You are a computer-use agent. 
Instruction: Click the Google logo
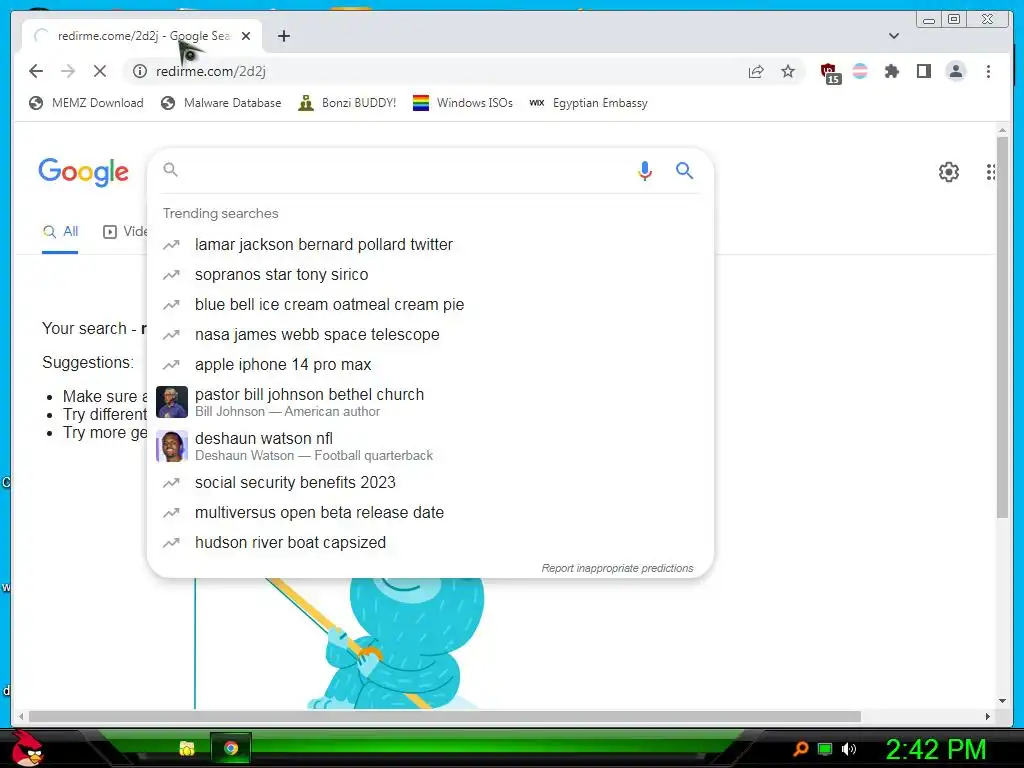tap(84, 172)
